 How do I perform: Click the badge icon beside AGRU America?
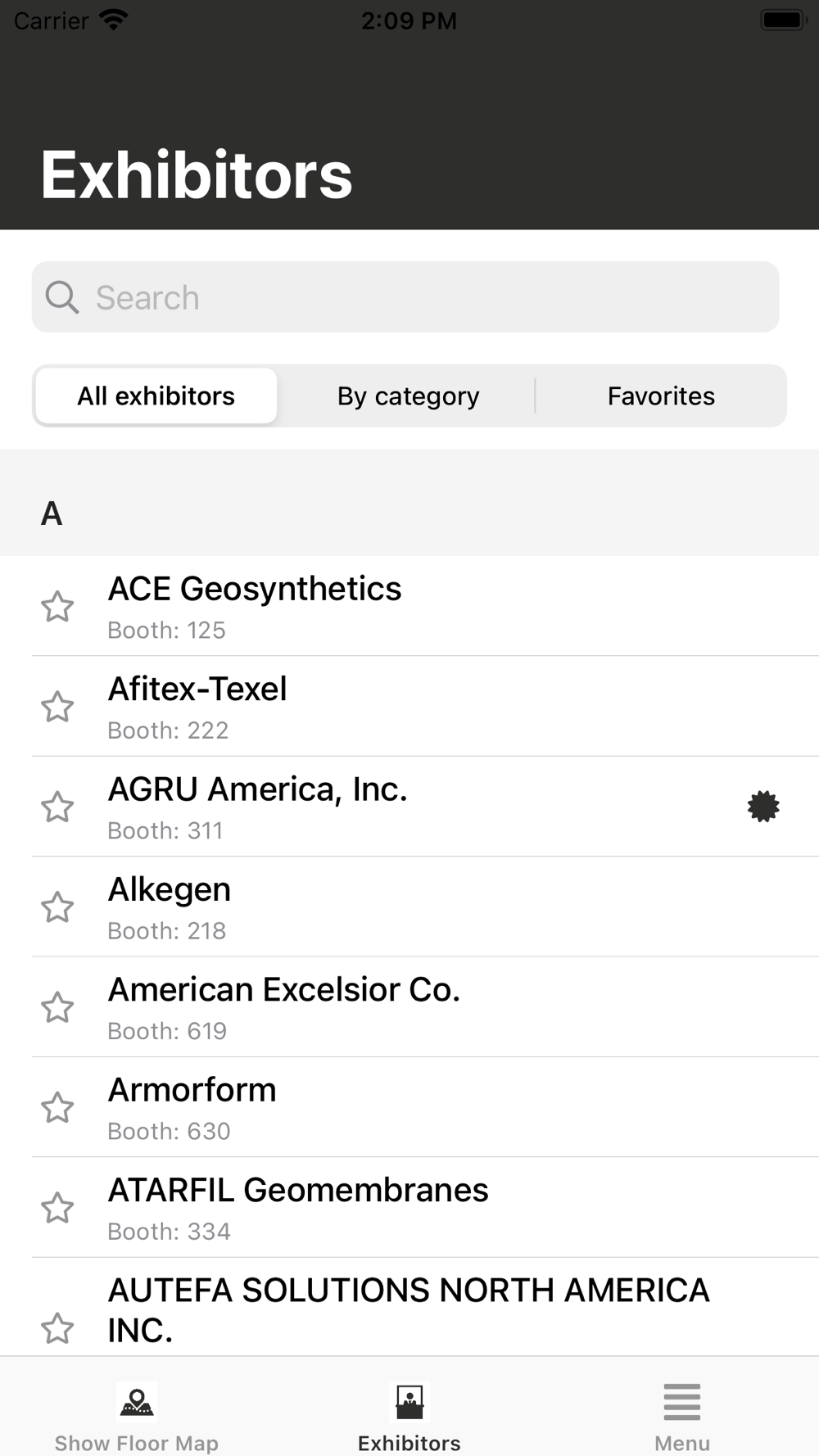[763, 807]
